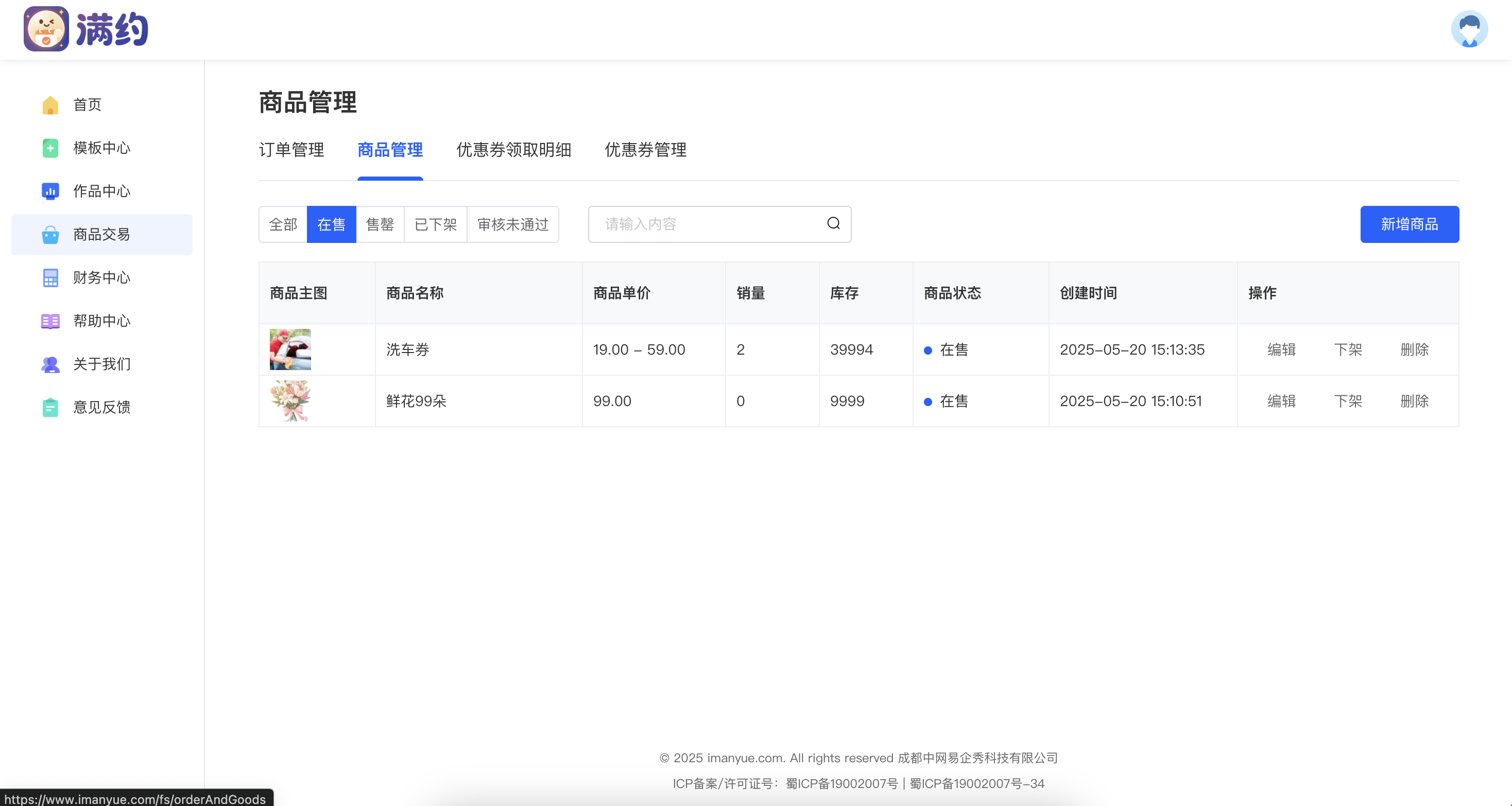
Task: Click the 关于我们 person icon
Action: click(x=50, y=364)
